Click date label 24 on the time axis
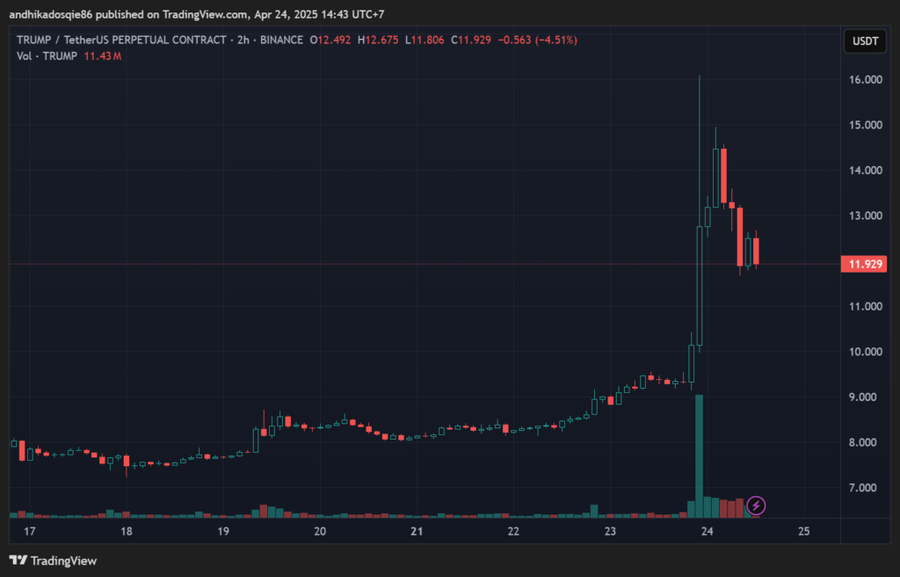The height and width of the screenshot is (577, 900). coord(707,532)
